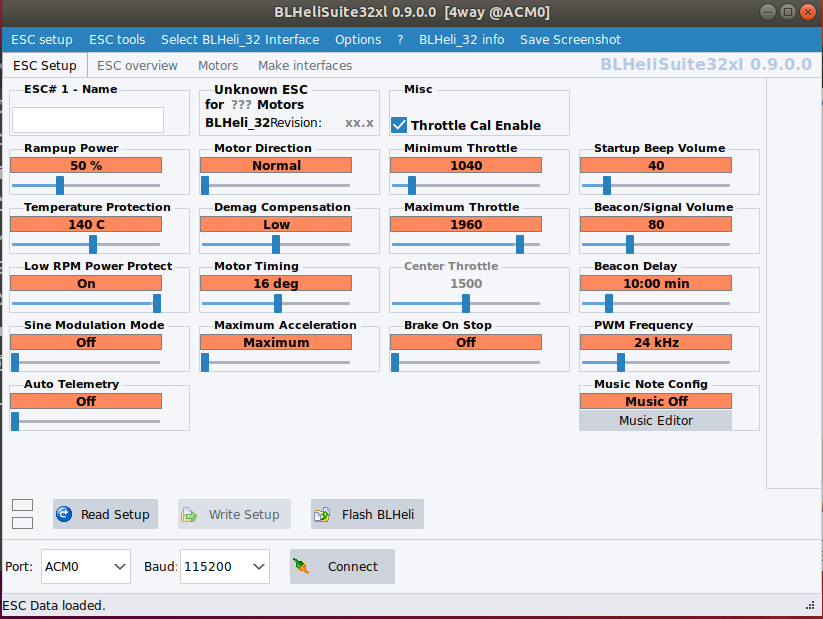Click the Music Editor button
The width and height of the screenshot is (823, 619).
click(656, 421)
